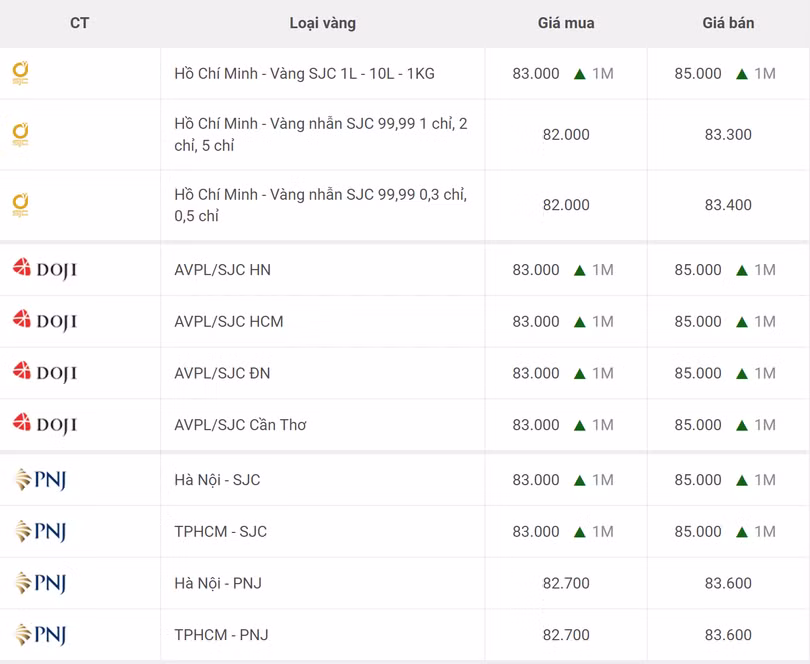810x664 pixels.
Task: Click the SJC logo in the 1 chỉ, 2 chỉ, 5 chỉ row
Action: 20,134
